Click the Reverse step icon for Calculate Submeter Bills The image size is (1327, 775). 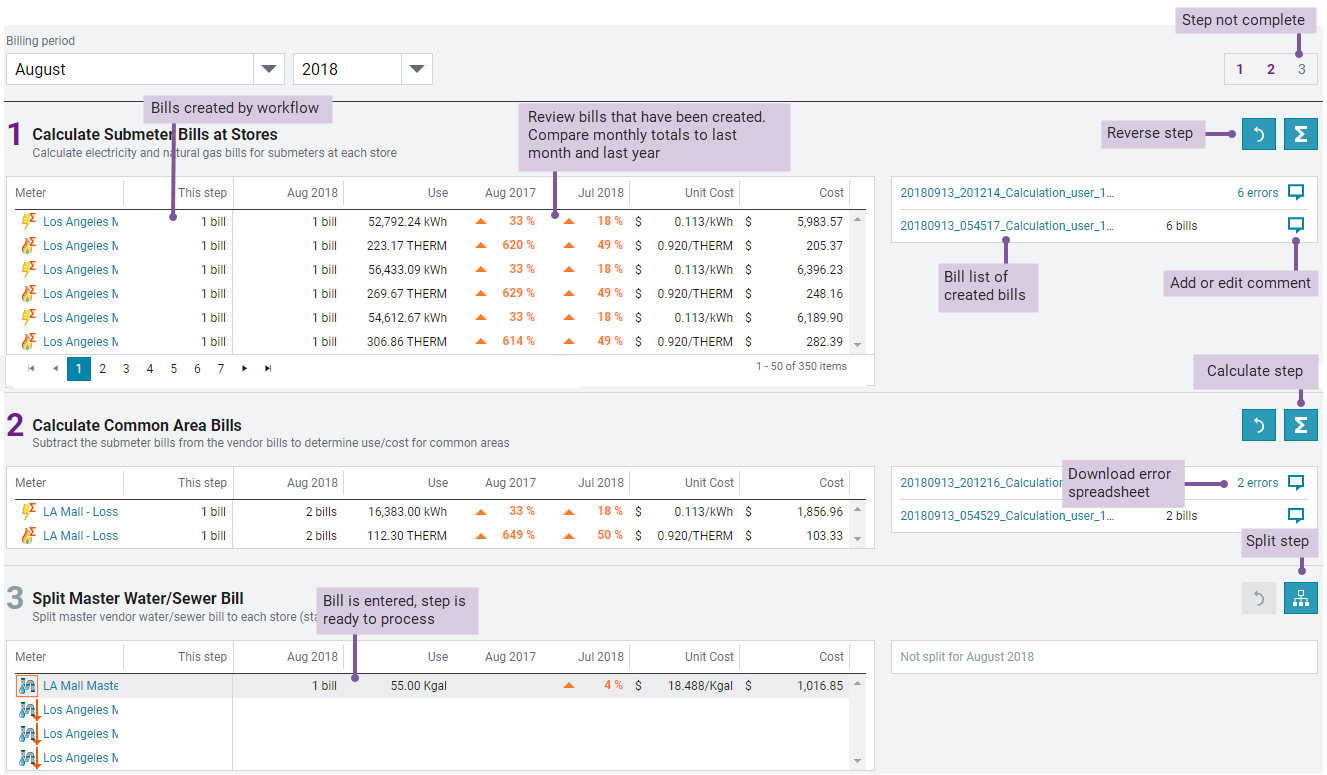tap(1259, 133)
